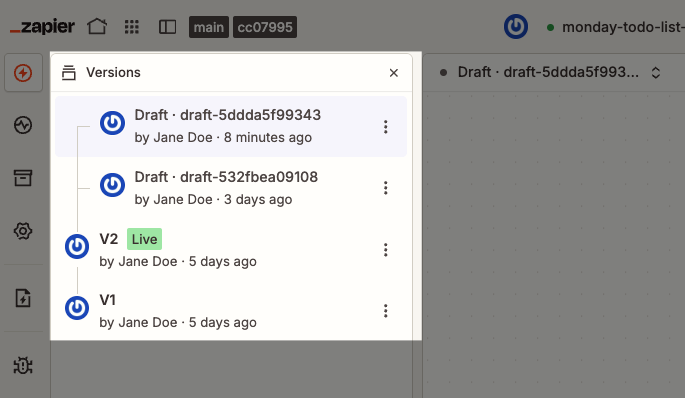The height and width of the screenshot is (398, 685).
Task: Close the Versions panel
Action: pos(394,73)
